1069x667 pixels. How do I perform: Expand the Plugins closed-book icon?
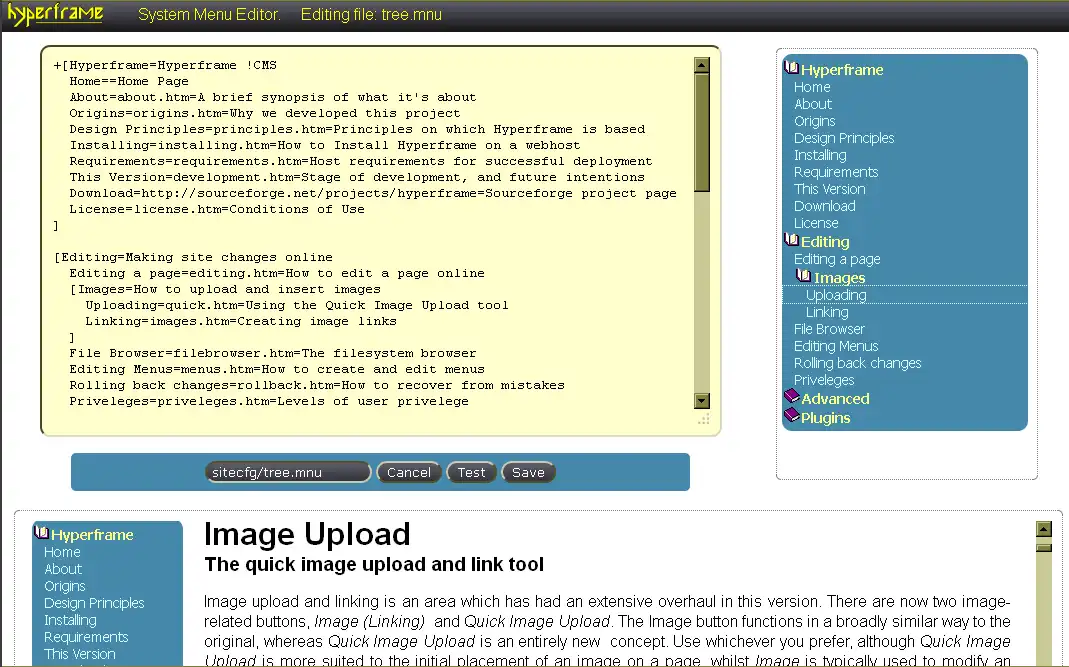click(792, 416)
